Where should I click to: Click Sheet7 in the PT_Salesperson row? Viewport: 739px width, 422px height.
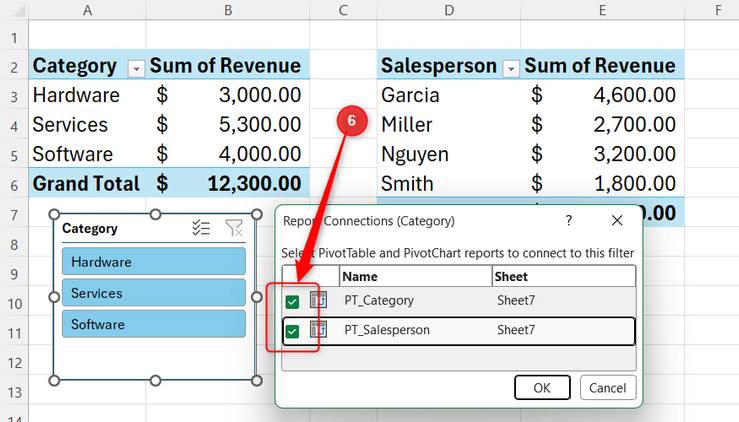click(516, 330)
